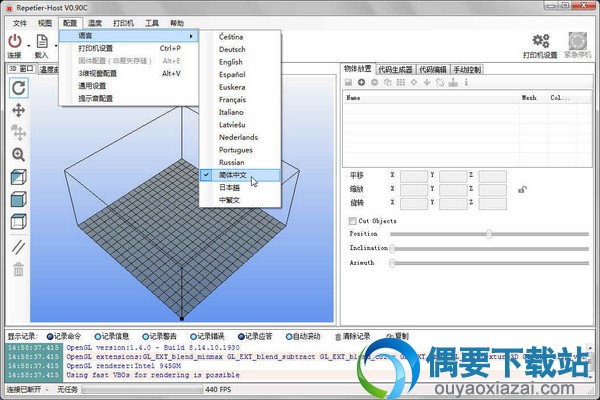Click the 平移 X input field
Screen dimensions: 600x400
(x=414, y=176)
